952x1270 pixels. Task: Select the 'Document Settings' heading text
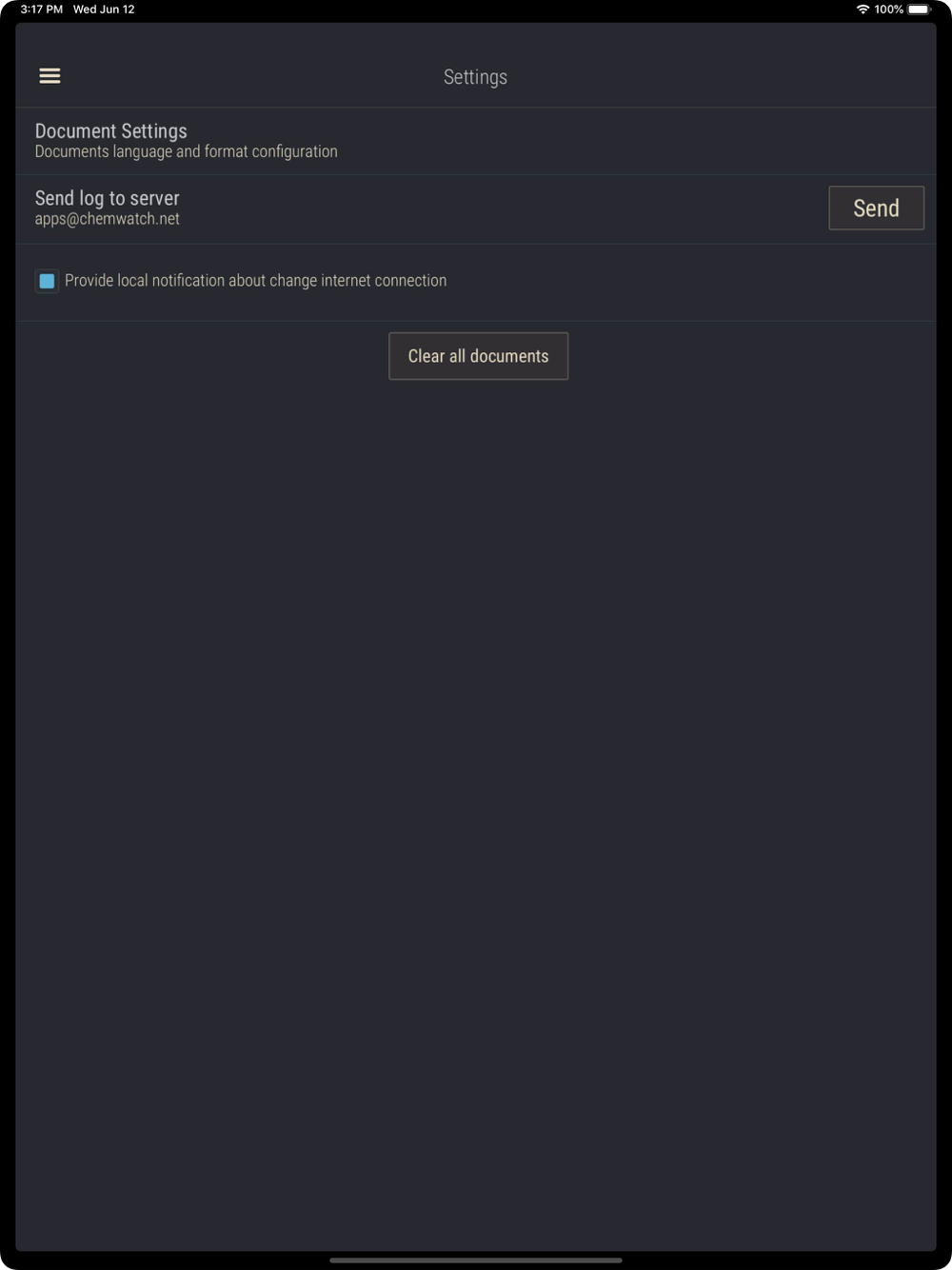pos(111,131)
